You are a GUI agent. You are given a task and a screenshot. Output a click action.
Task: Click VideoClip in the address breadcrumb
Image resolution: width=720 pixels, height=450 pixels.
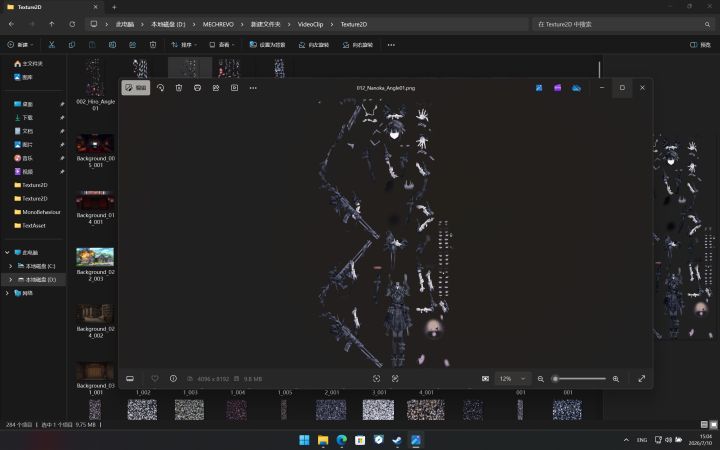[310, 24]
